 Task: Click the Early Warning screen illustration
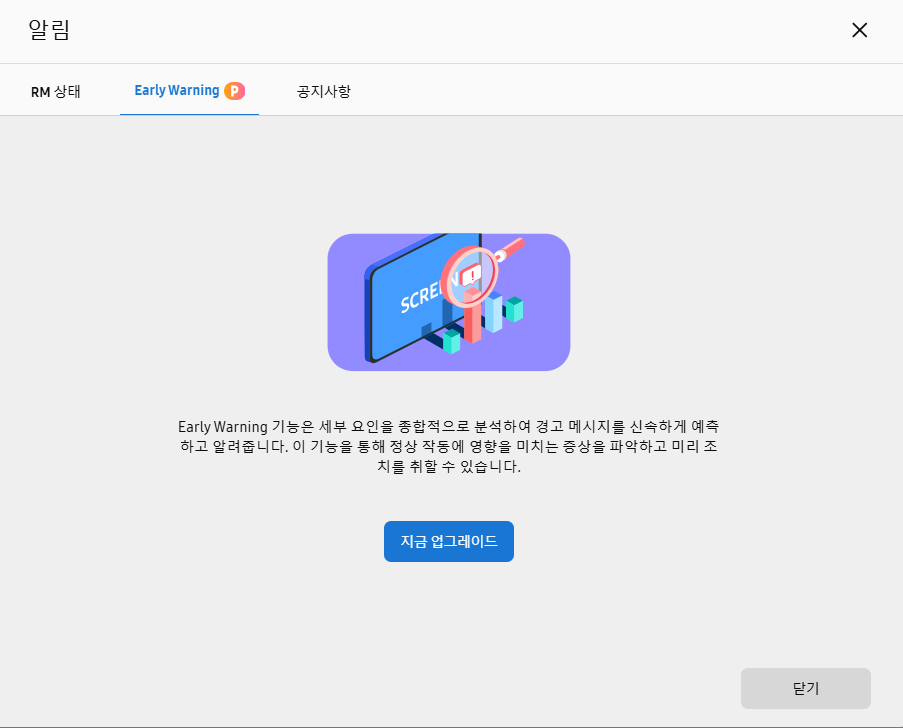pos(449,302)
